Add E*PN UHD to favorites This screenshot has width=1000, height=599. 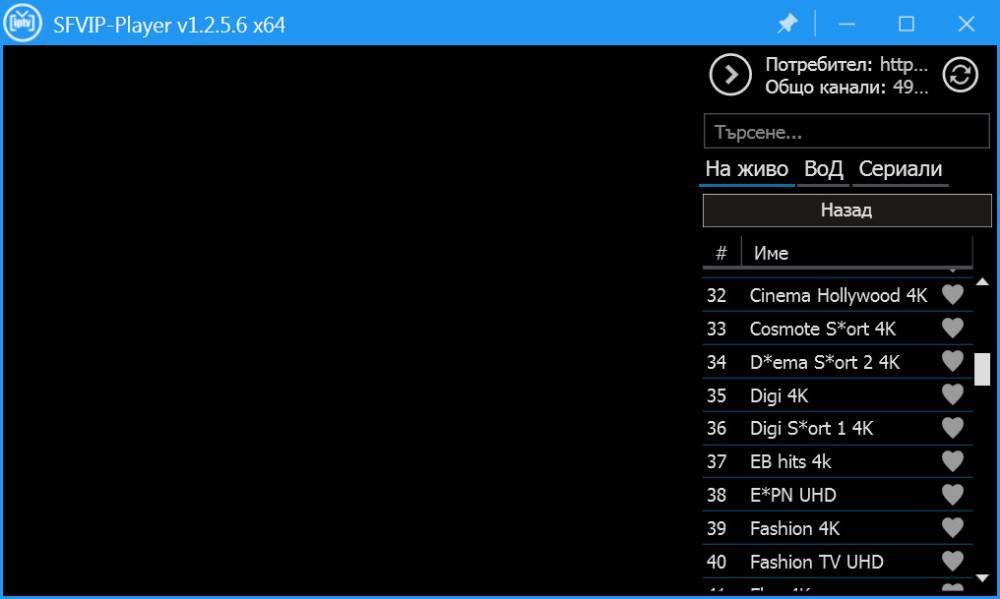[953, 494]
